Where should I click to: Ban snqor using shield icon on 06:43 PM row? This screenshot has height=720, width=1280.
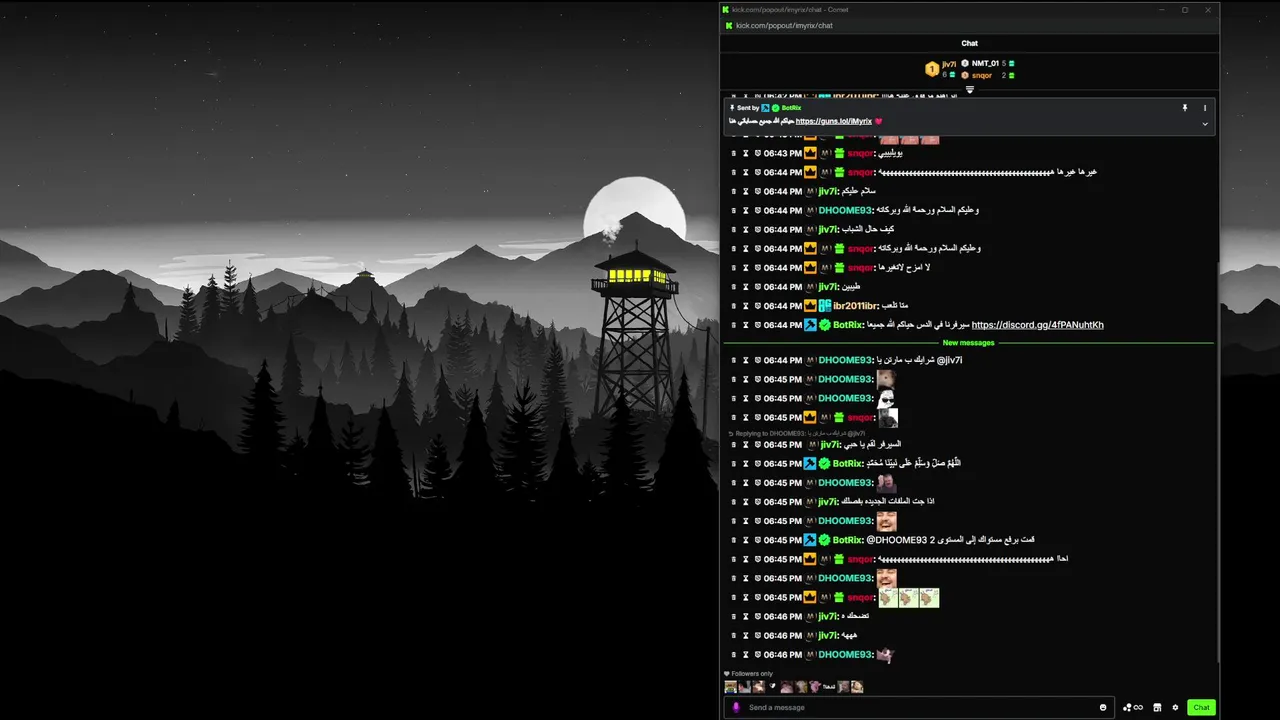757,153
